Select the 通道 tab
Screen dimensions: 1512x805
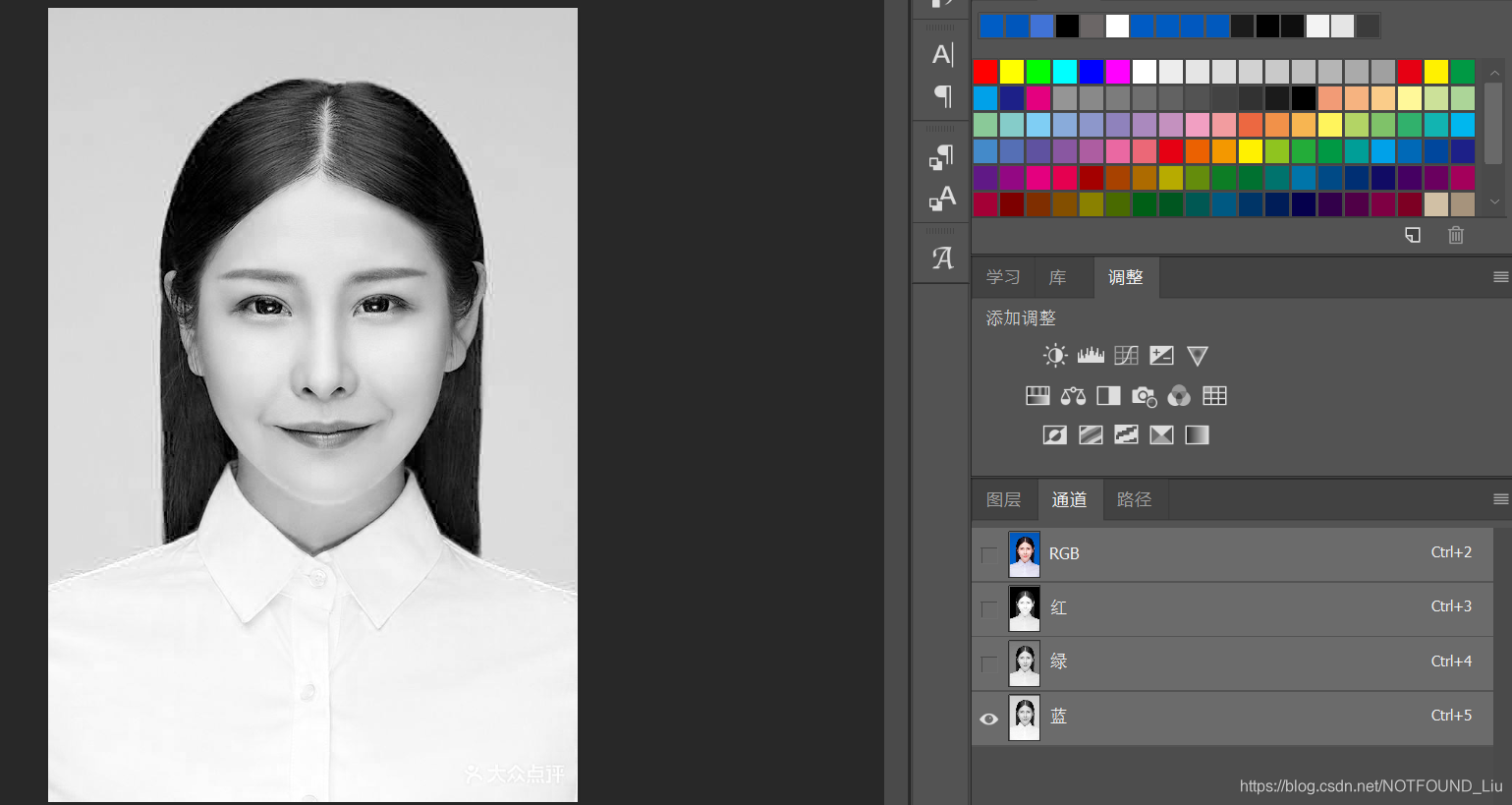(x=1069, y=499)
